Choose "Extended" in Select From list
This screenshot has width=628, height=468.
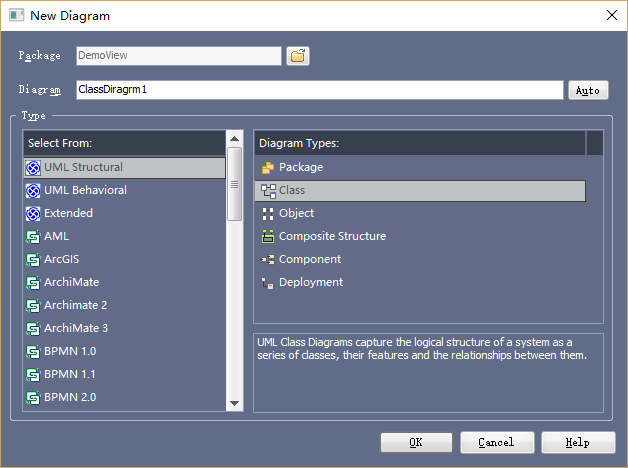click(125, 213)
